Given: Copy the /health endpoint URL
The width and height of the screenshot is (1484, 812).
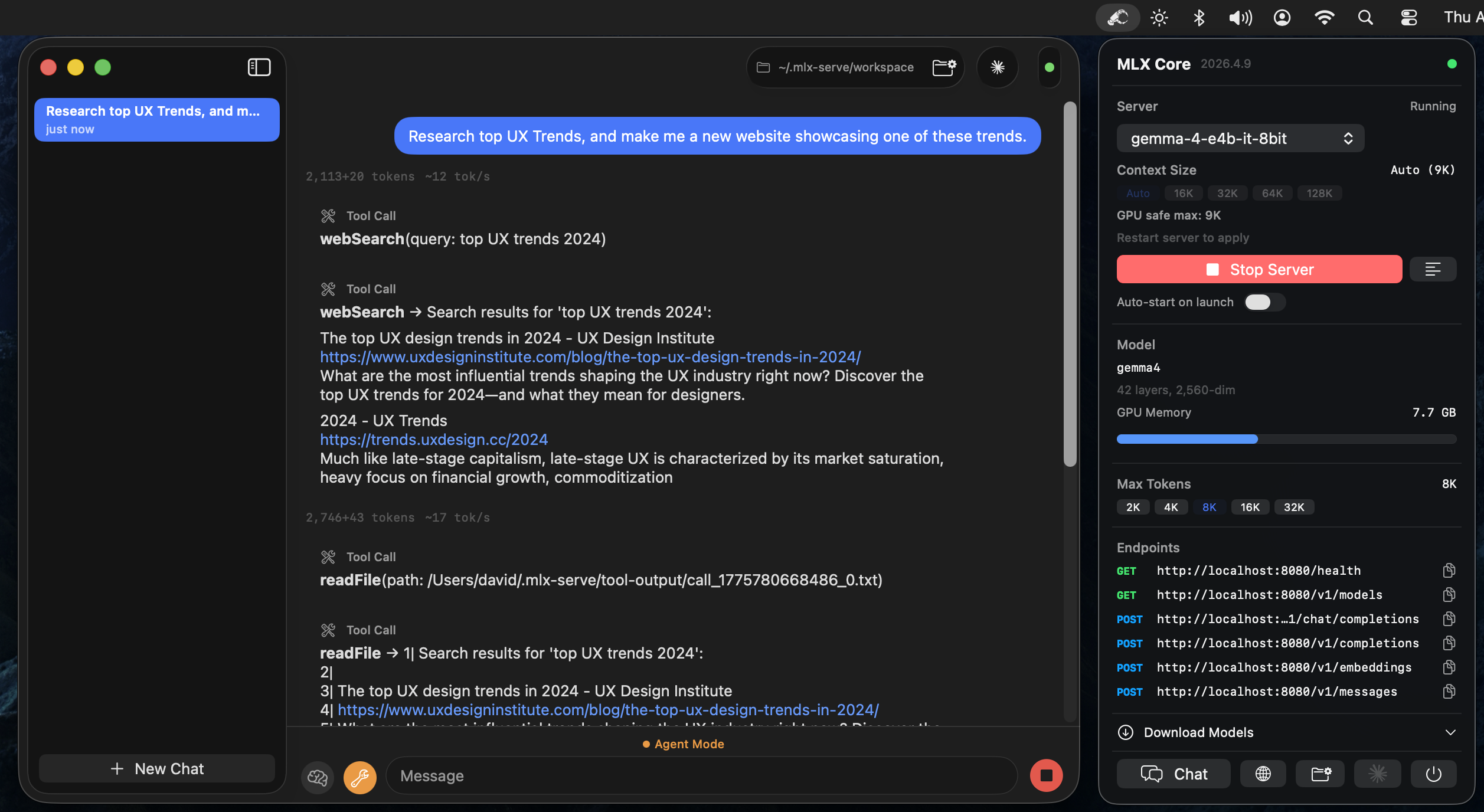Looking at the screenshot, I should pyautogui.click(x=1449, y=571).
